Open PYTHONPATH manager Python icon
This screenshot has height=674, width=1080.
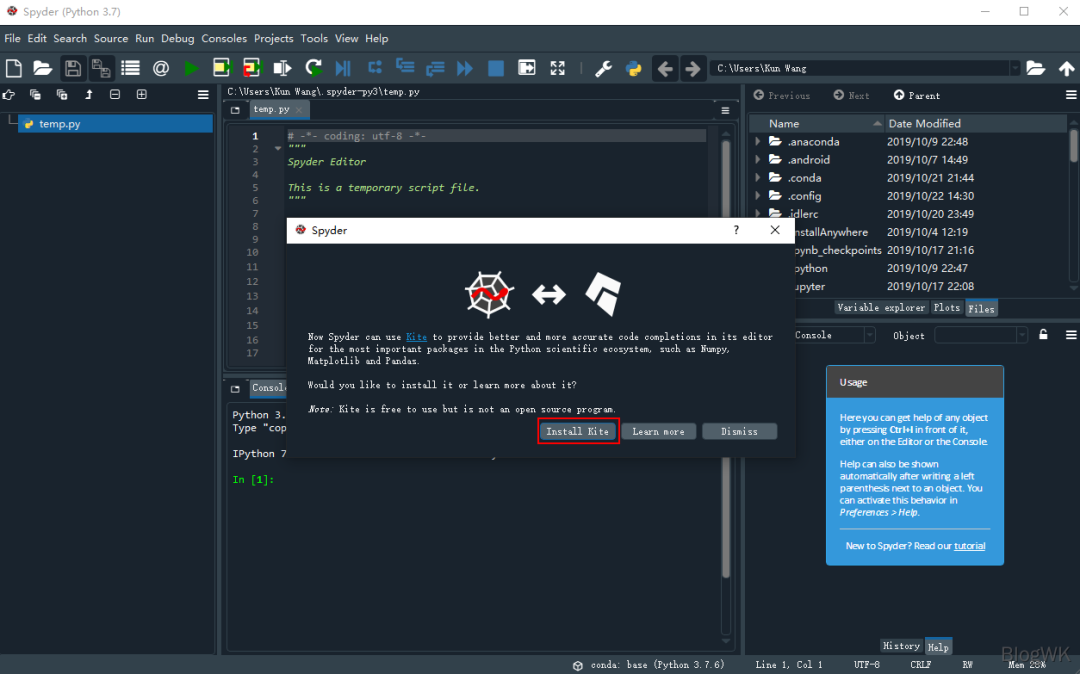click(x=634, y=68)
